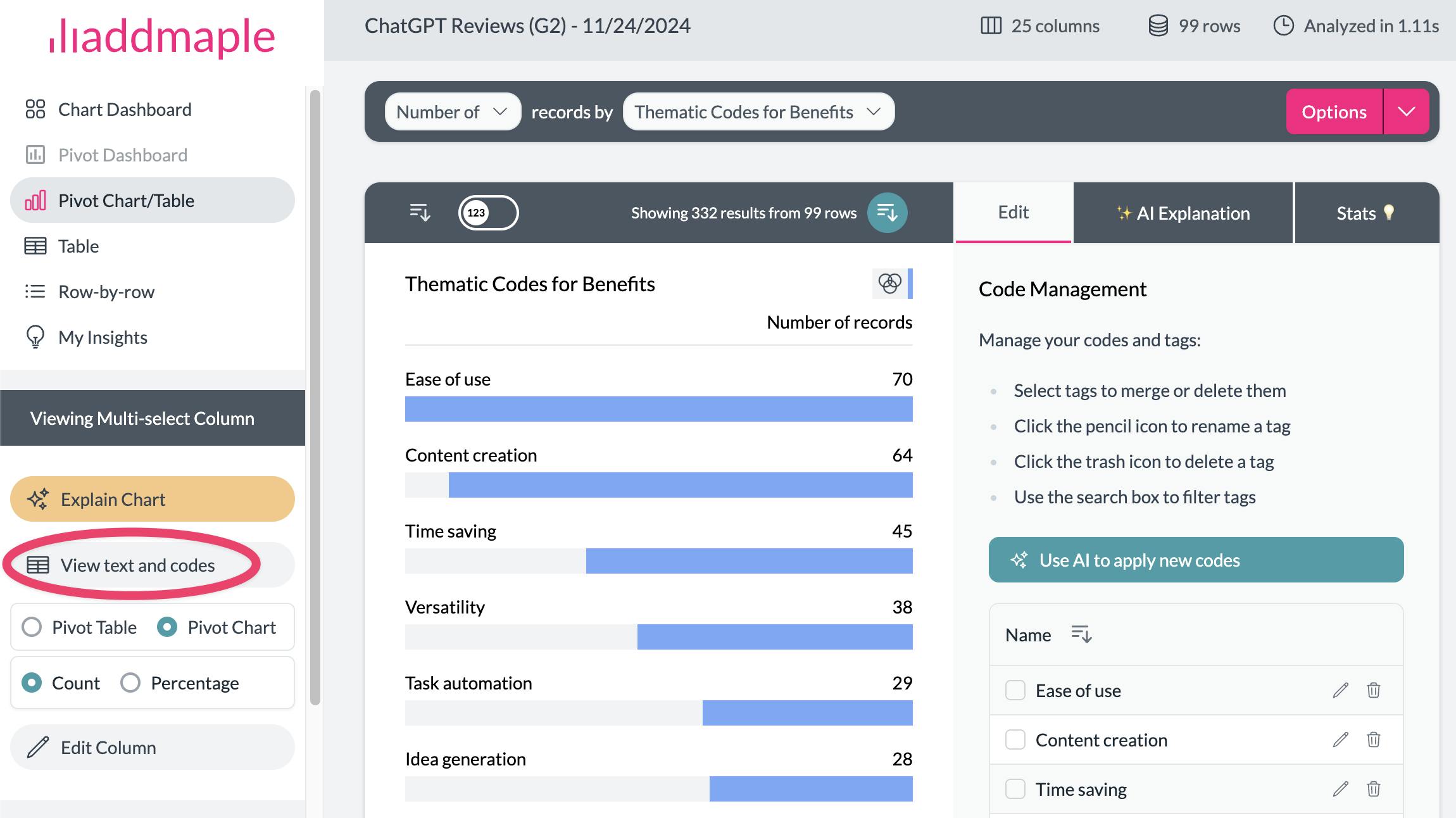Click trash icon for Time saving tag
This screenshot has width=1456, height=818.
(1373, 789)
